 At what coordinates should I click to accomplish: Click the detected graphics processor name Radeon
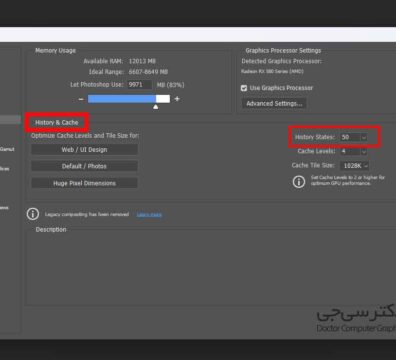click(x=272, y=71)
